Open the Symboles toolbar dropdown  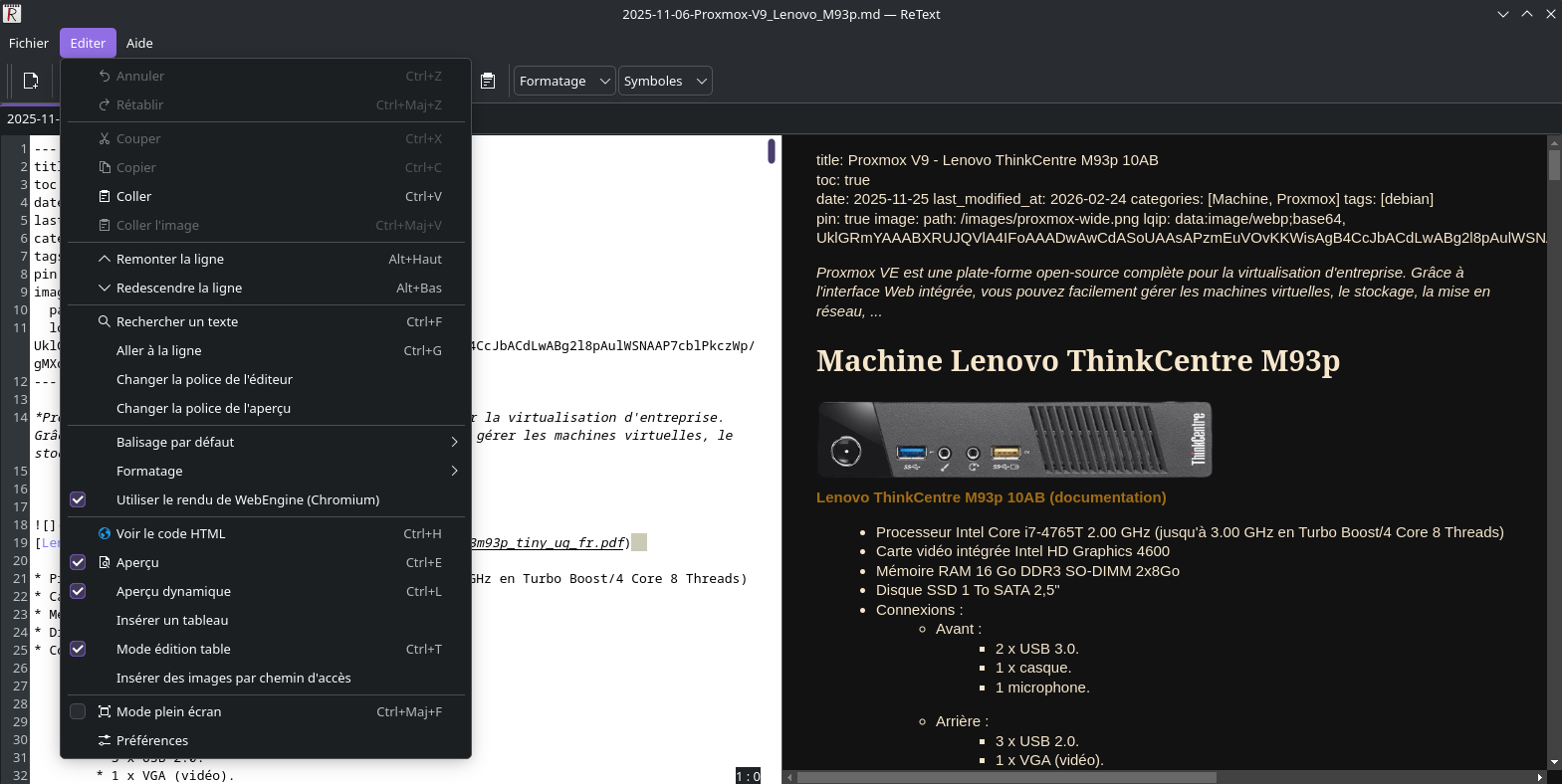[x=664, y=82]
